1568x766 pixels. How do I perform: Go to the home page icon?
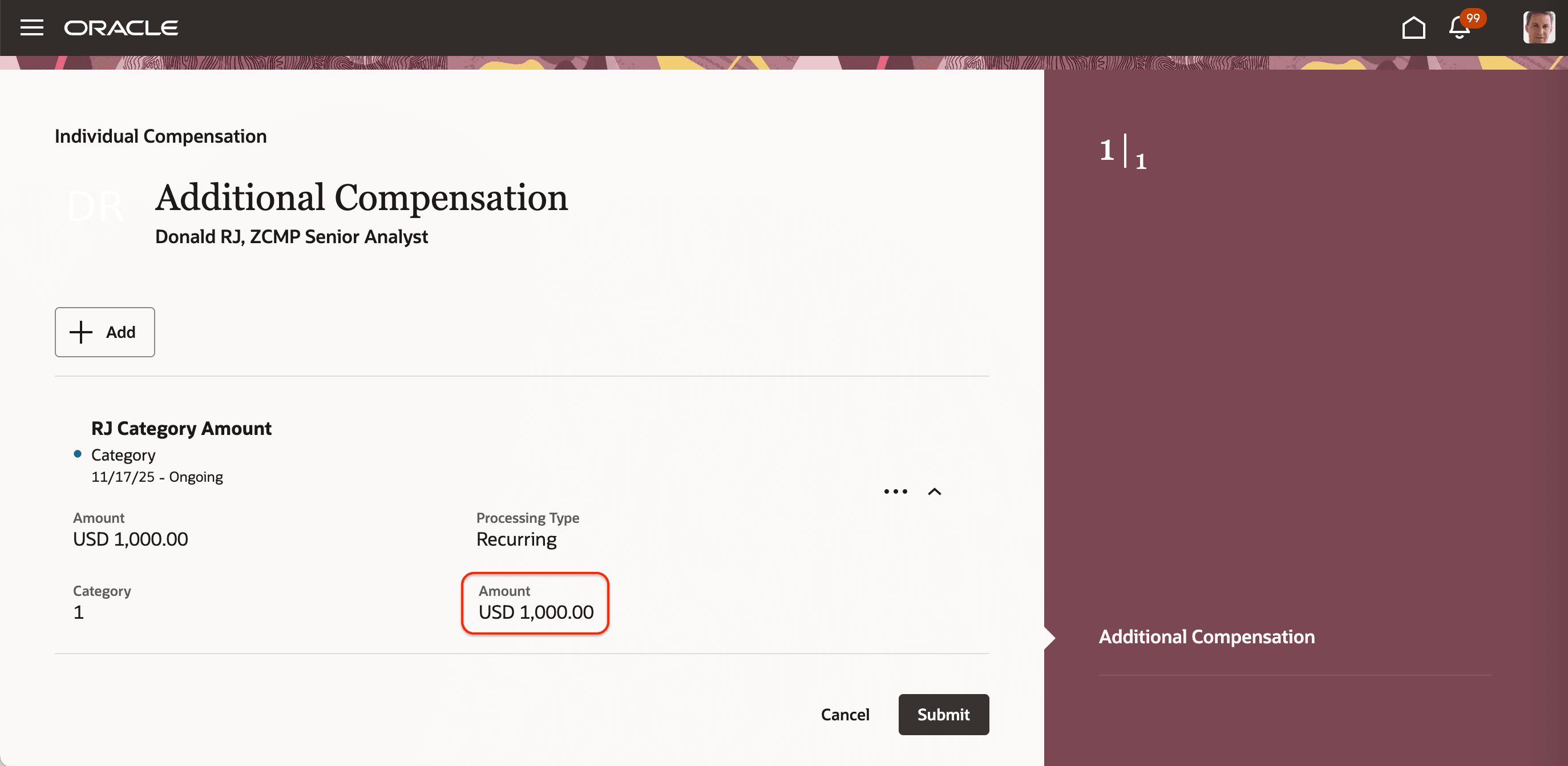coord(1414,27)
